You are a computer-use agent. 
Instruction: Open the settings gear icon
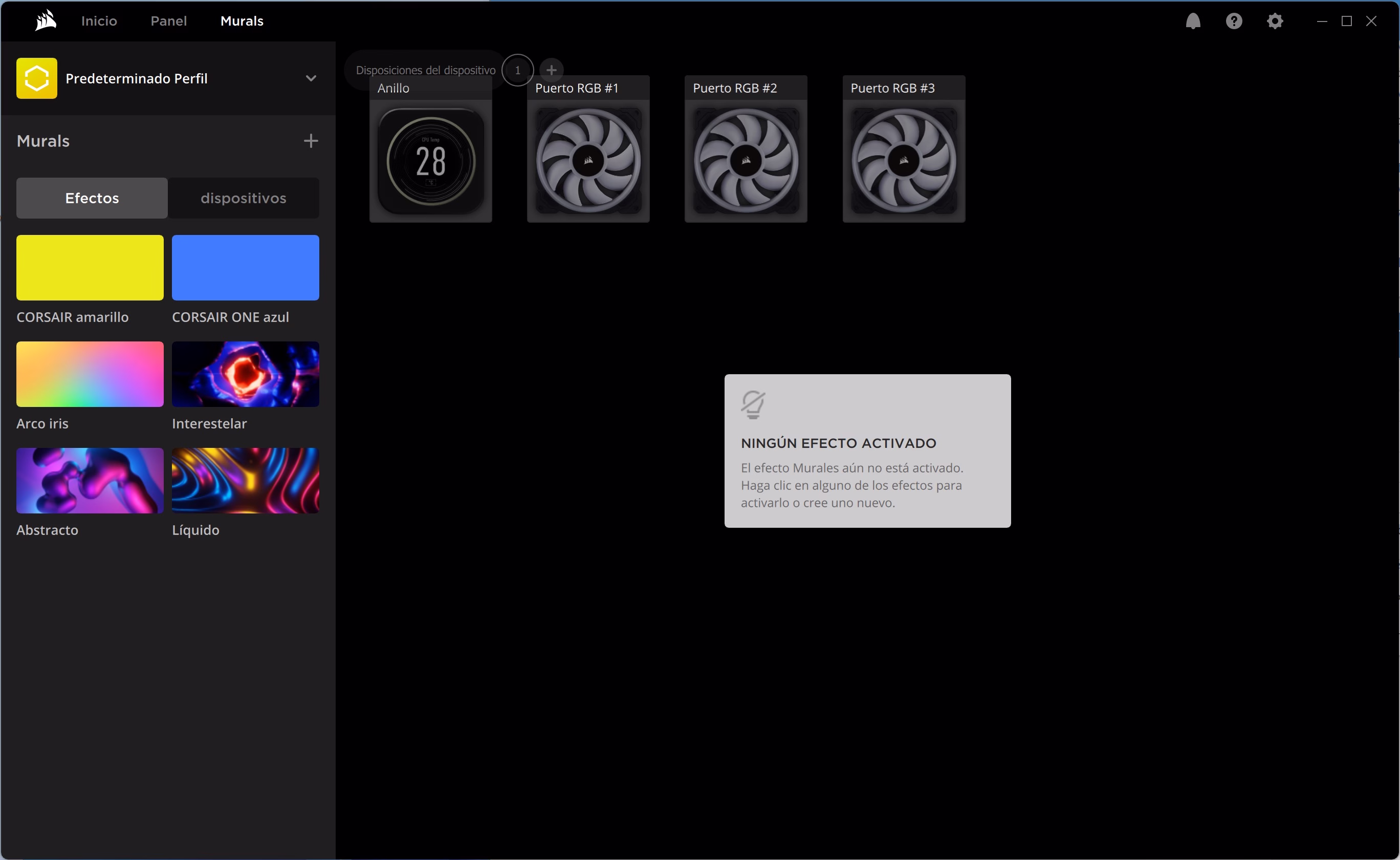coord(1275,21)
